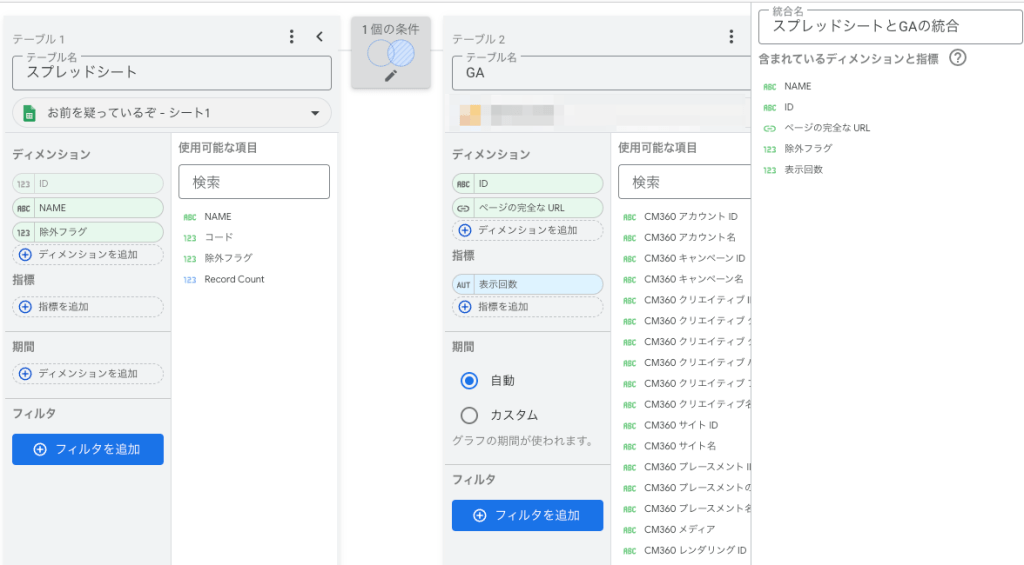The image size is (1024, 565).
Task: Open Table 2 three-dot options menu
Action: click(731, 37)
